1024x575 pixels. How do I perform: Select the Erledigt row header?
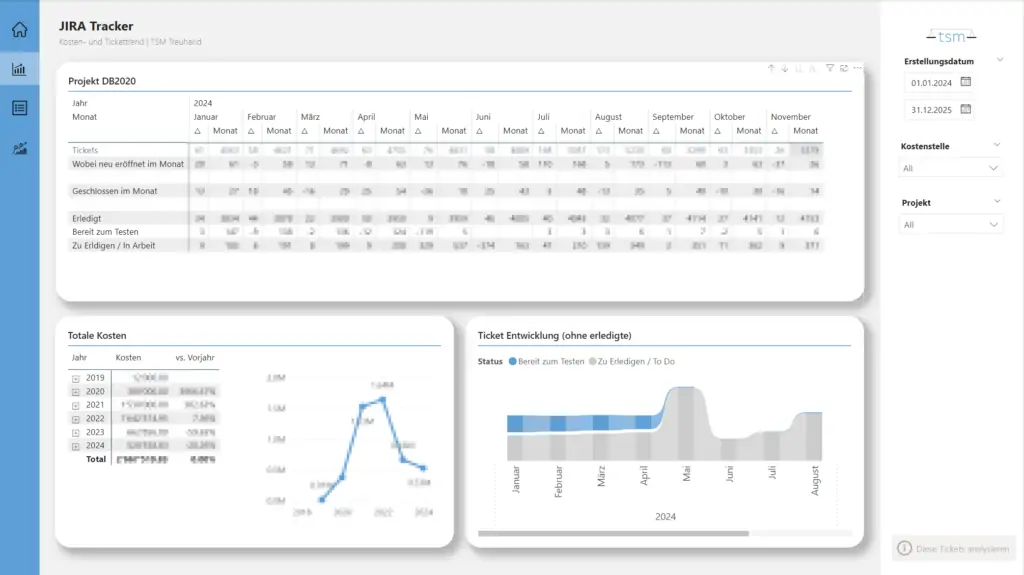click(86, 218)
